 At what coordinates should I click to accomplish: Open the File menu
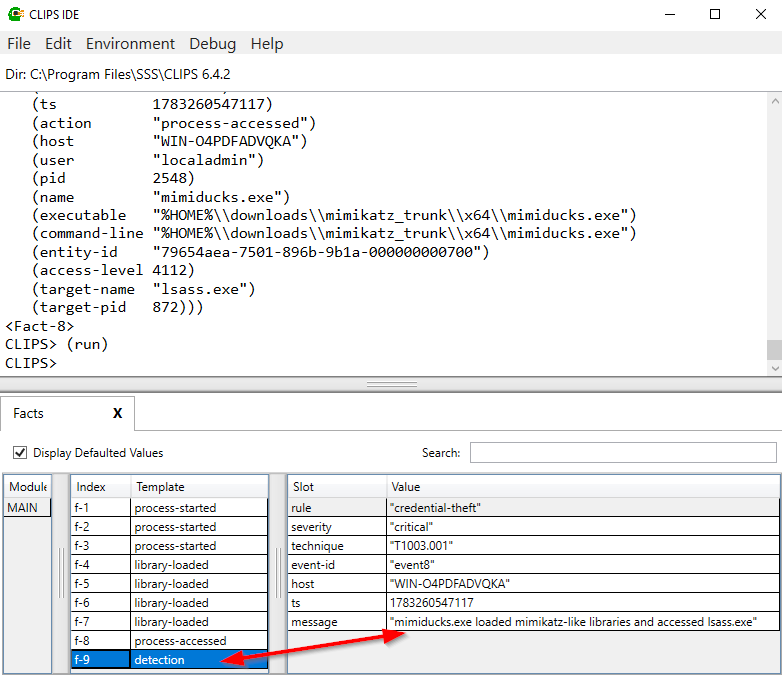click(19, 44)
